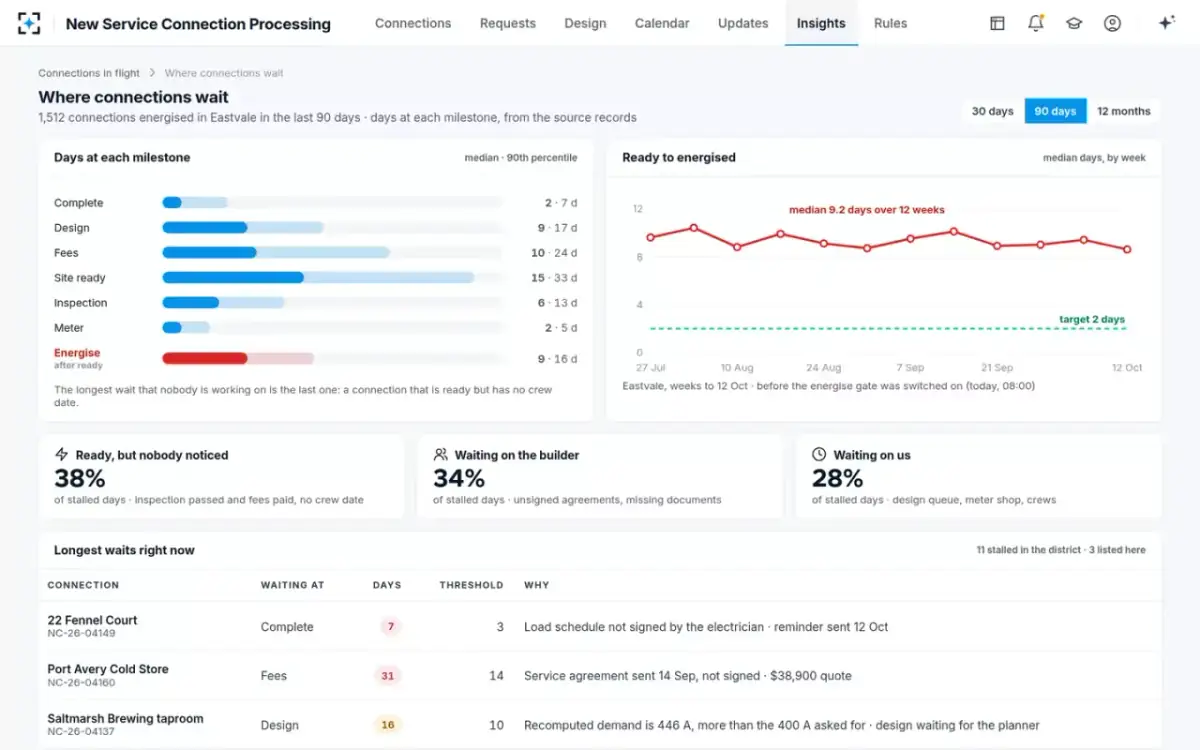Click the Site ready milestone bar
Screen dimensions: 1200x750
[x=332, y=278]
